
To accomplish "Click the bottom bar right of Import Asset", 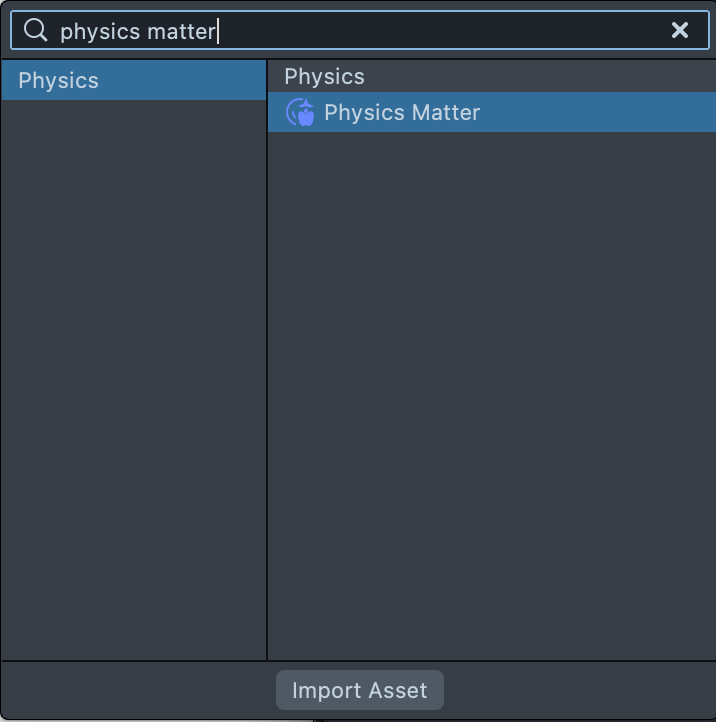I will pos(580,690).
